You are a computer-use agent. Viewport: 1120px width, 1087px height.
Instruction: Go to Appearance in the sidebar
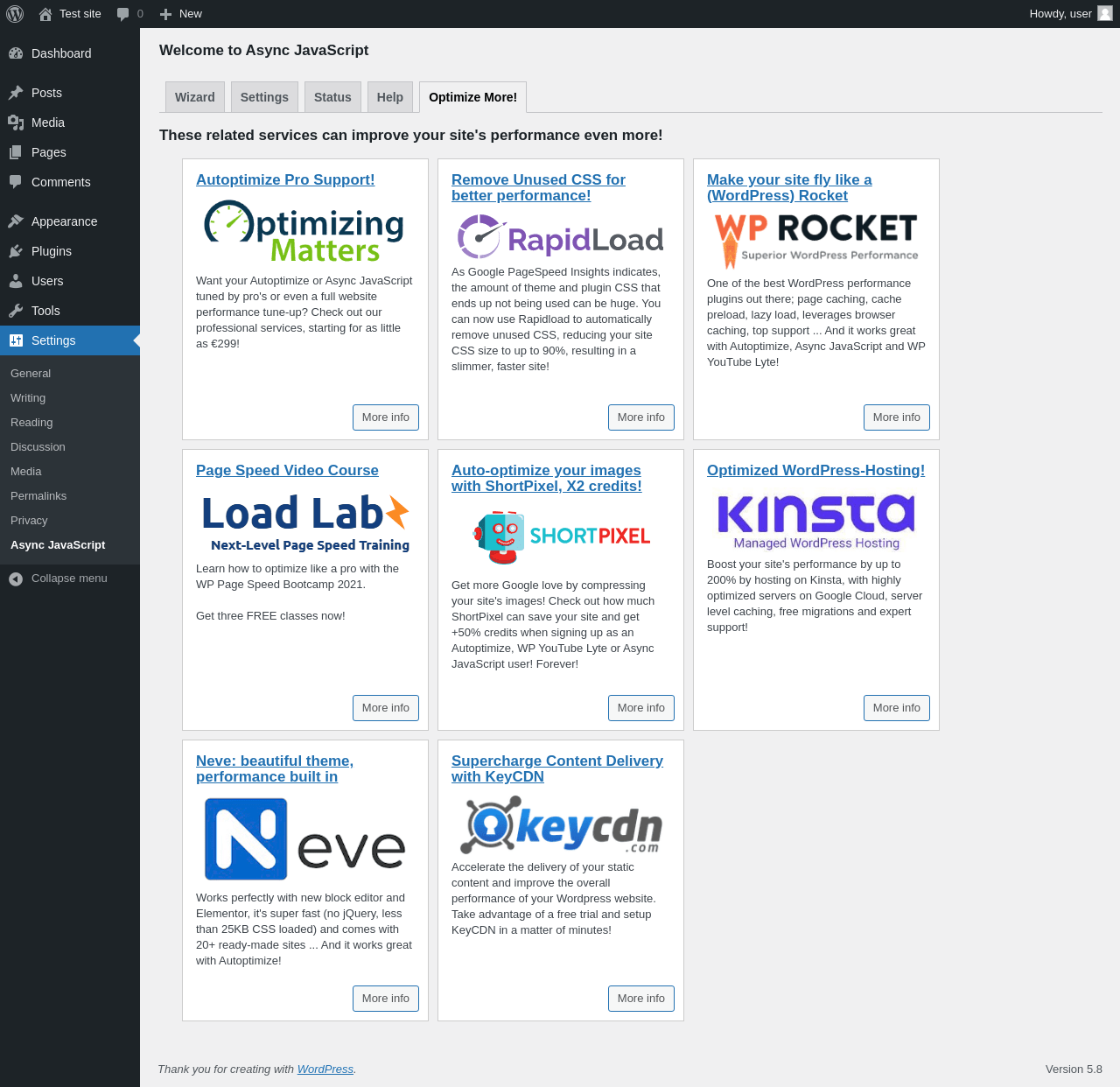coord(64,221)
